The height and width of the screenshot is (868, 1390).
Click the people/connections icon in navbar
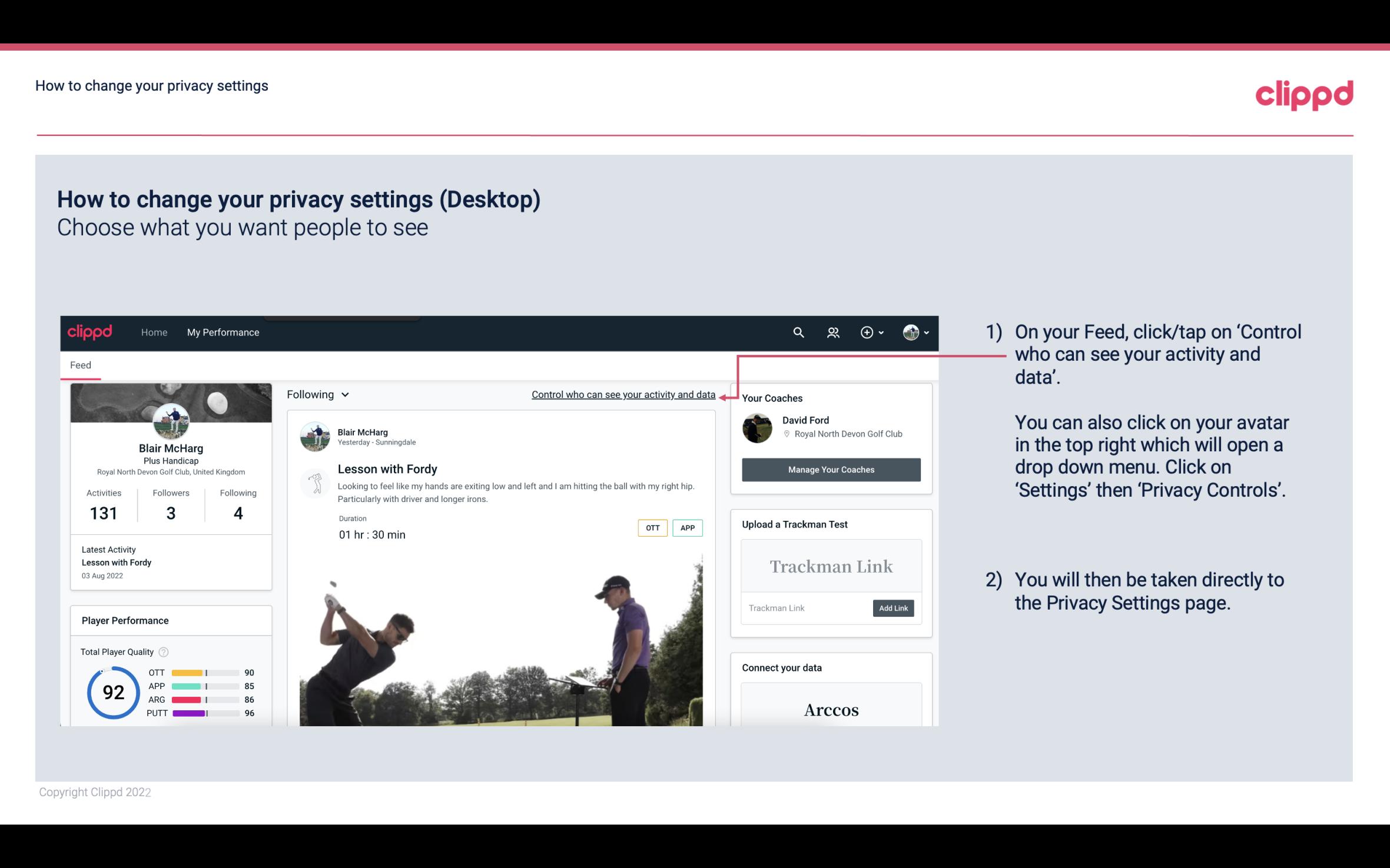coord(833,332)
